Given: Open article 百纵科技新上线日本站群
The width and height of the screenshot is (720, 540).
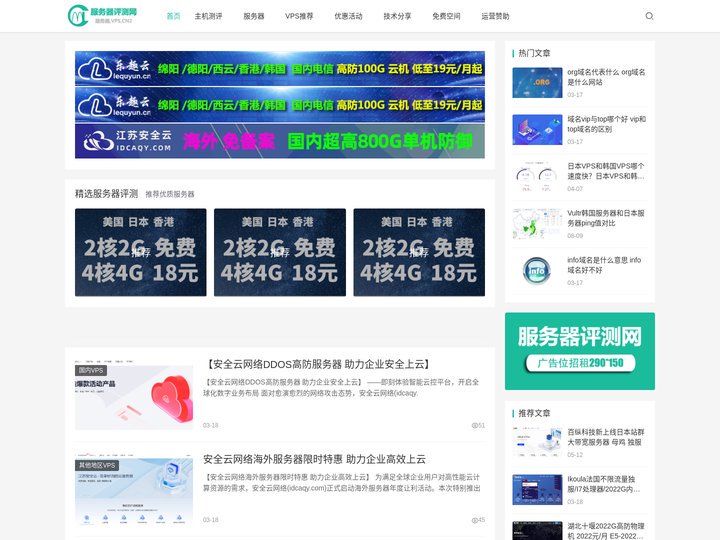Looking at the screenshot, I should coord(606,437).
